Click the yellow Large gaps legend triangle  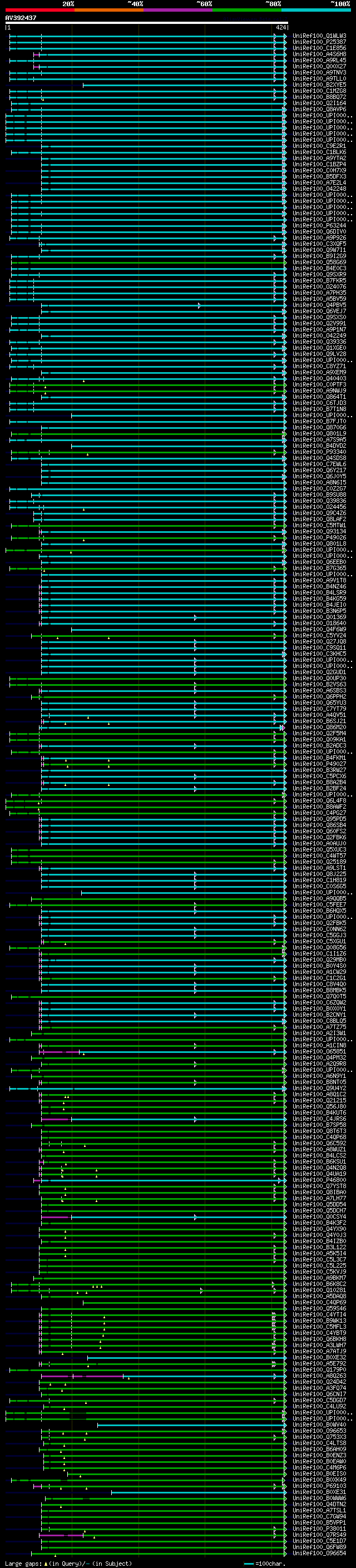[46, 1563]
